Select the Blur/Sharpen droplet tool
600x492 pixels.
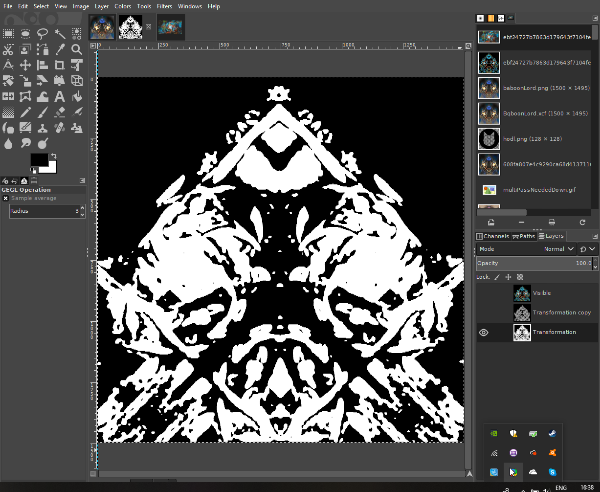click(x=8, y=143)
